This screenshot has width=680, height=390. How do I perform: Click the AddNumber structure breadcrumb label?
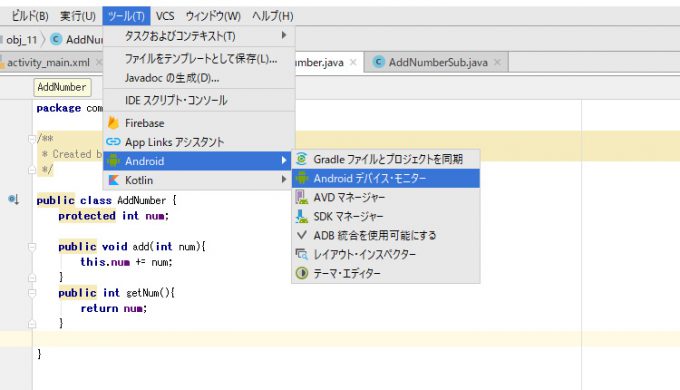click(x=62, y=87)
